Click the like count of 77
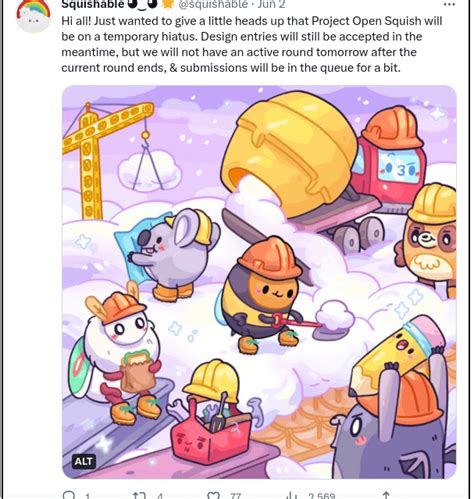This screenshot has height=499, width=474. [235, 496]
